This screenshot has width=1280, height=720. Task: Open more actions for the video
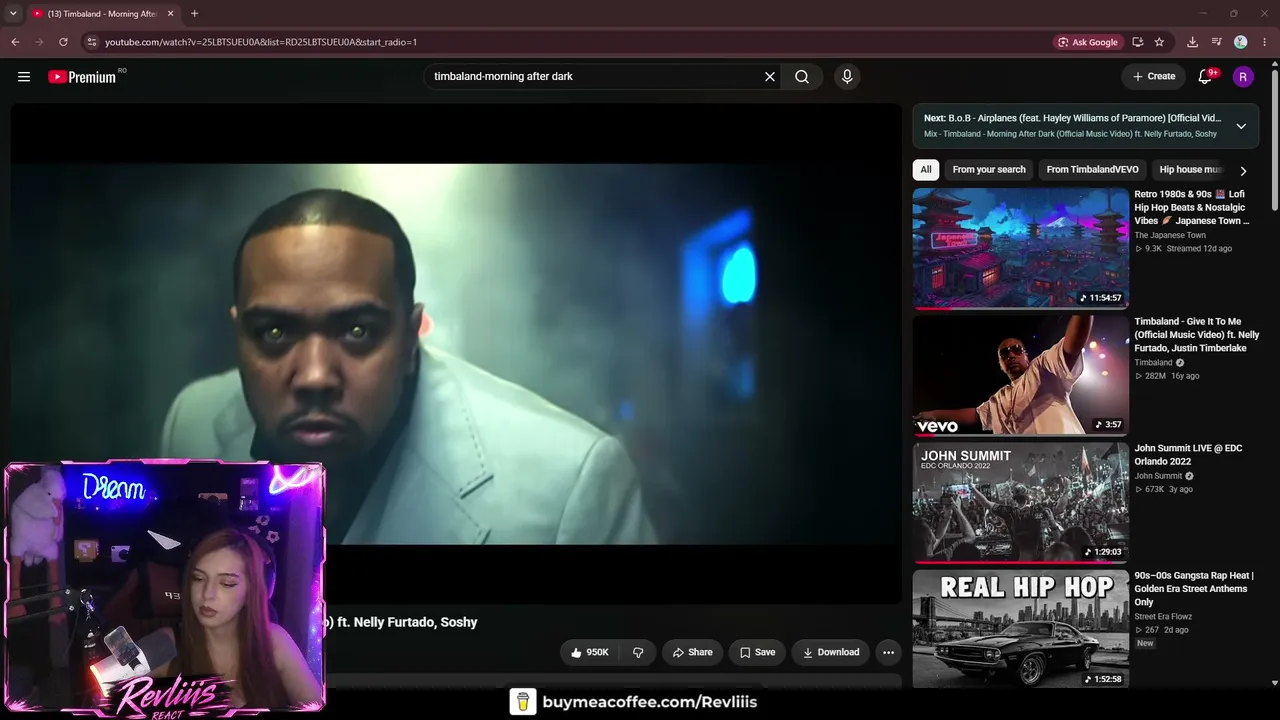(x=888, y=652)
